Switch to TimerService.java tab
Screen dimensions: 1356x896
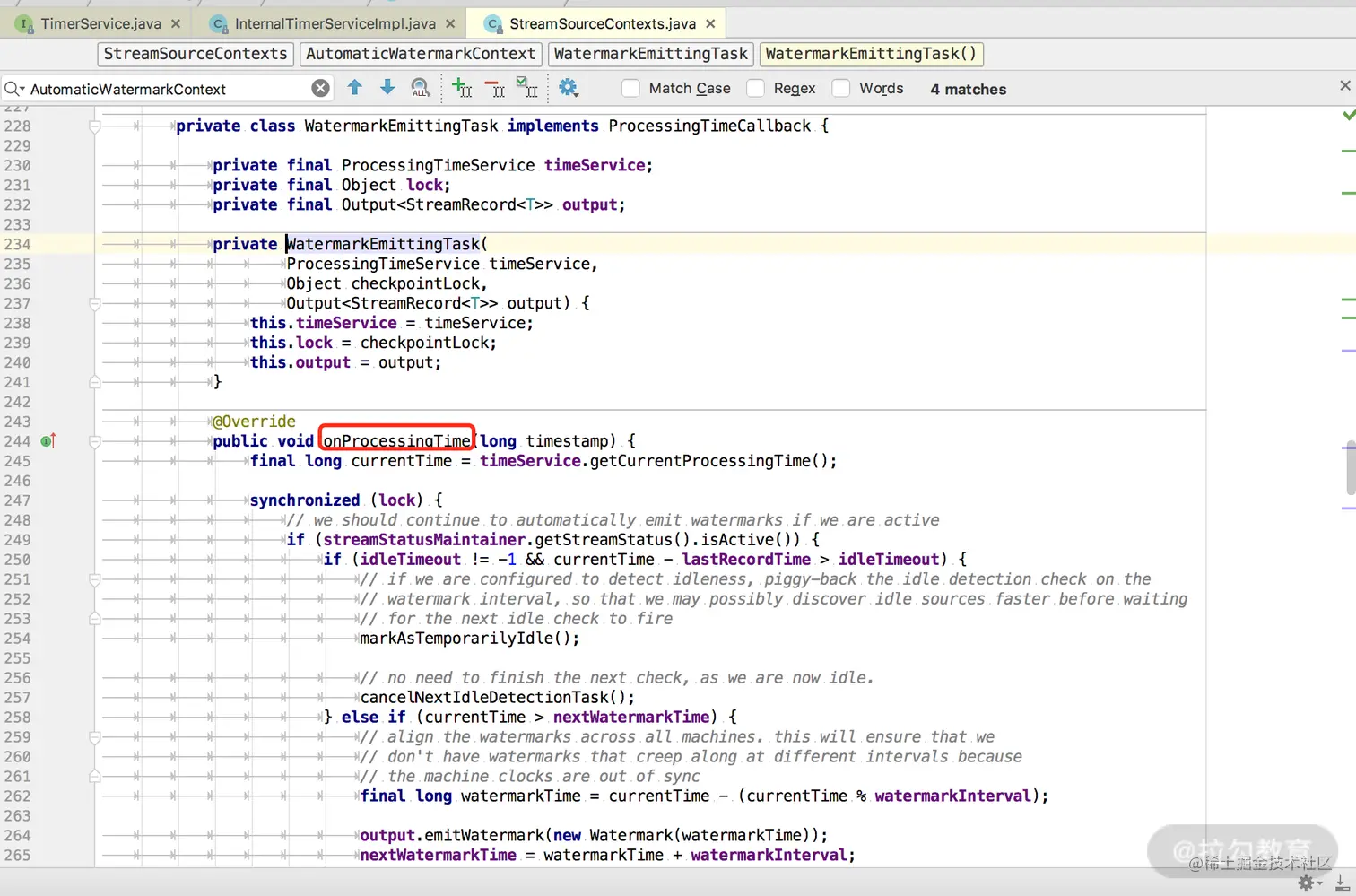[x=100, y=23]
